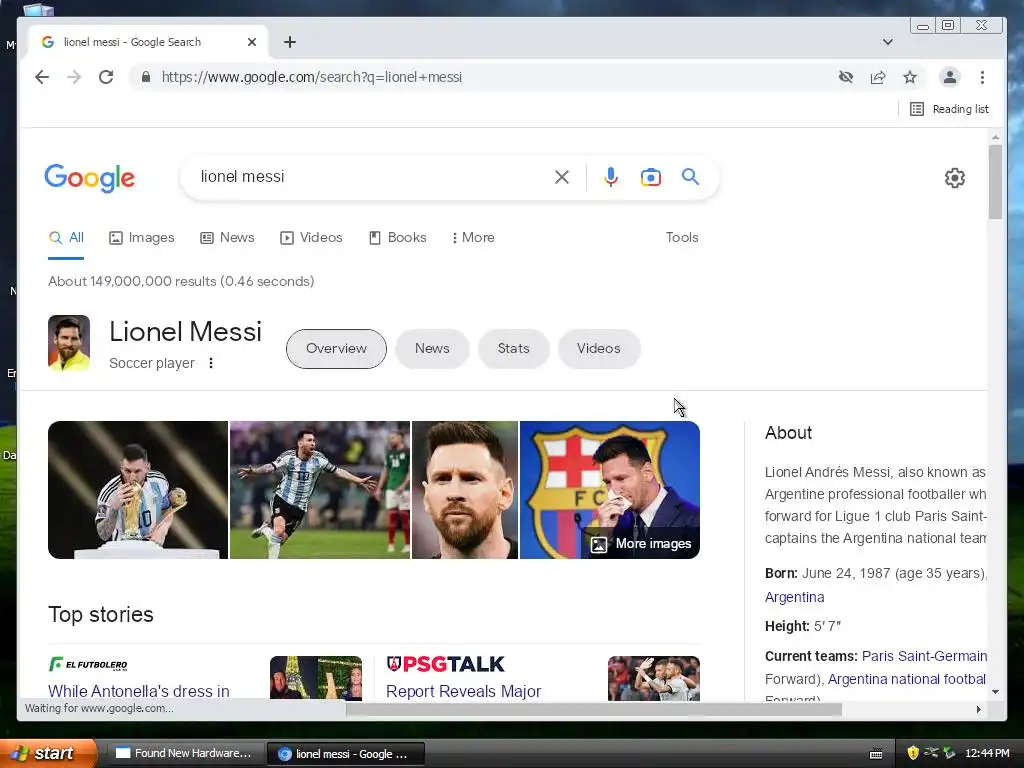Click the forward navigation arrow
The width and height of the screenshot is (1024, 768).
(74, 77)
